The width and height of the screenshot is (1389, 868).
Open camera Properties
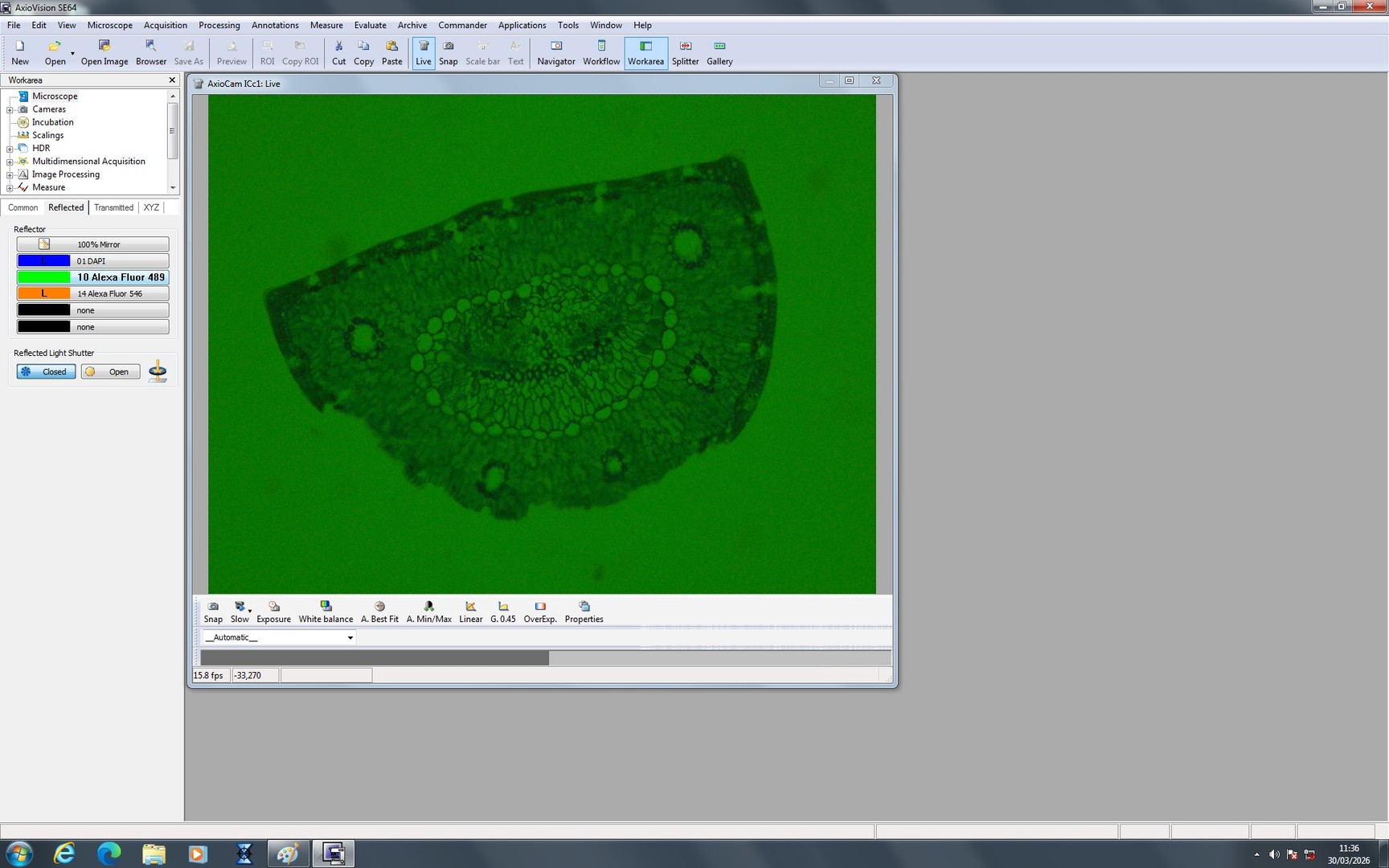tap(584, 611)
